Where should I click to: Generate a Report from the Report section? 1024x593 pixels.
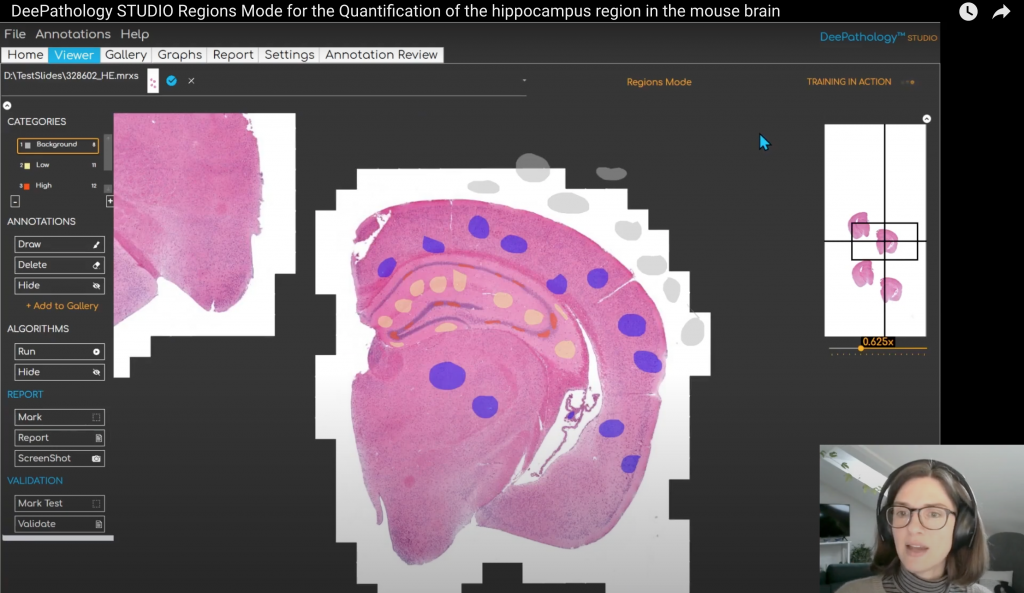(59, 438)
